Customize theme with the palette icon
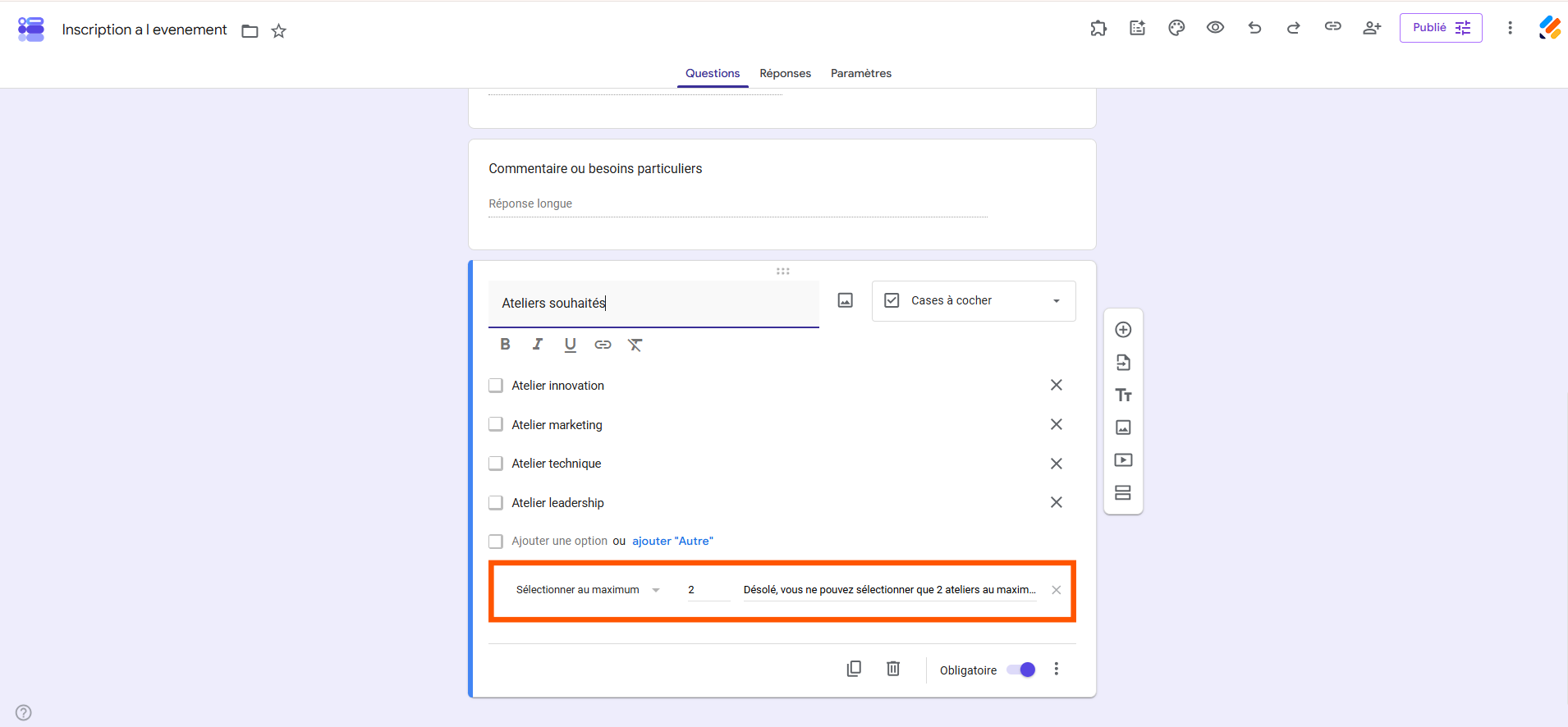 1176,28
